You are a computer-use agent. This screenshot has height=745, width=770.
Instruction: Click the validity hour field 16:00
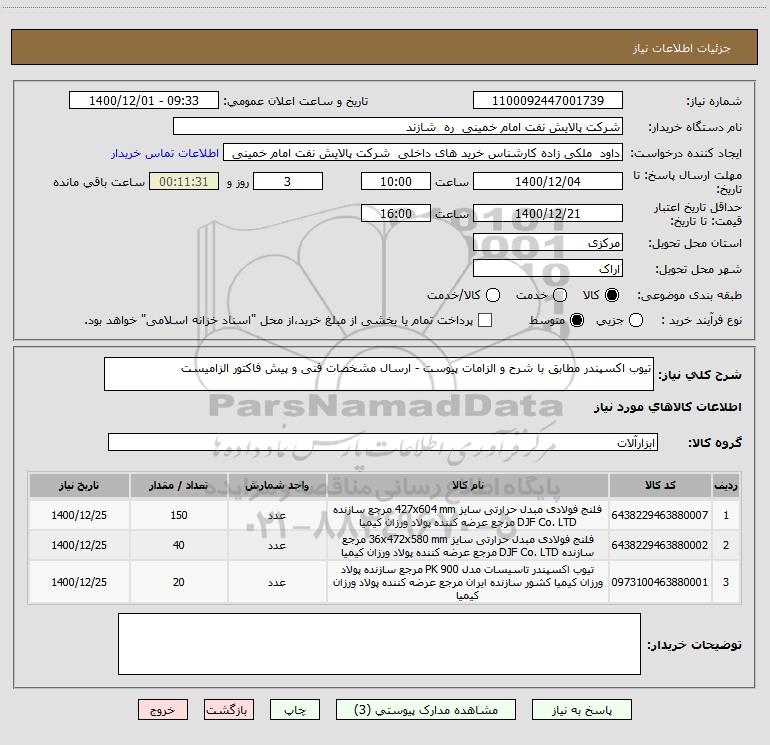(396, 213)
